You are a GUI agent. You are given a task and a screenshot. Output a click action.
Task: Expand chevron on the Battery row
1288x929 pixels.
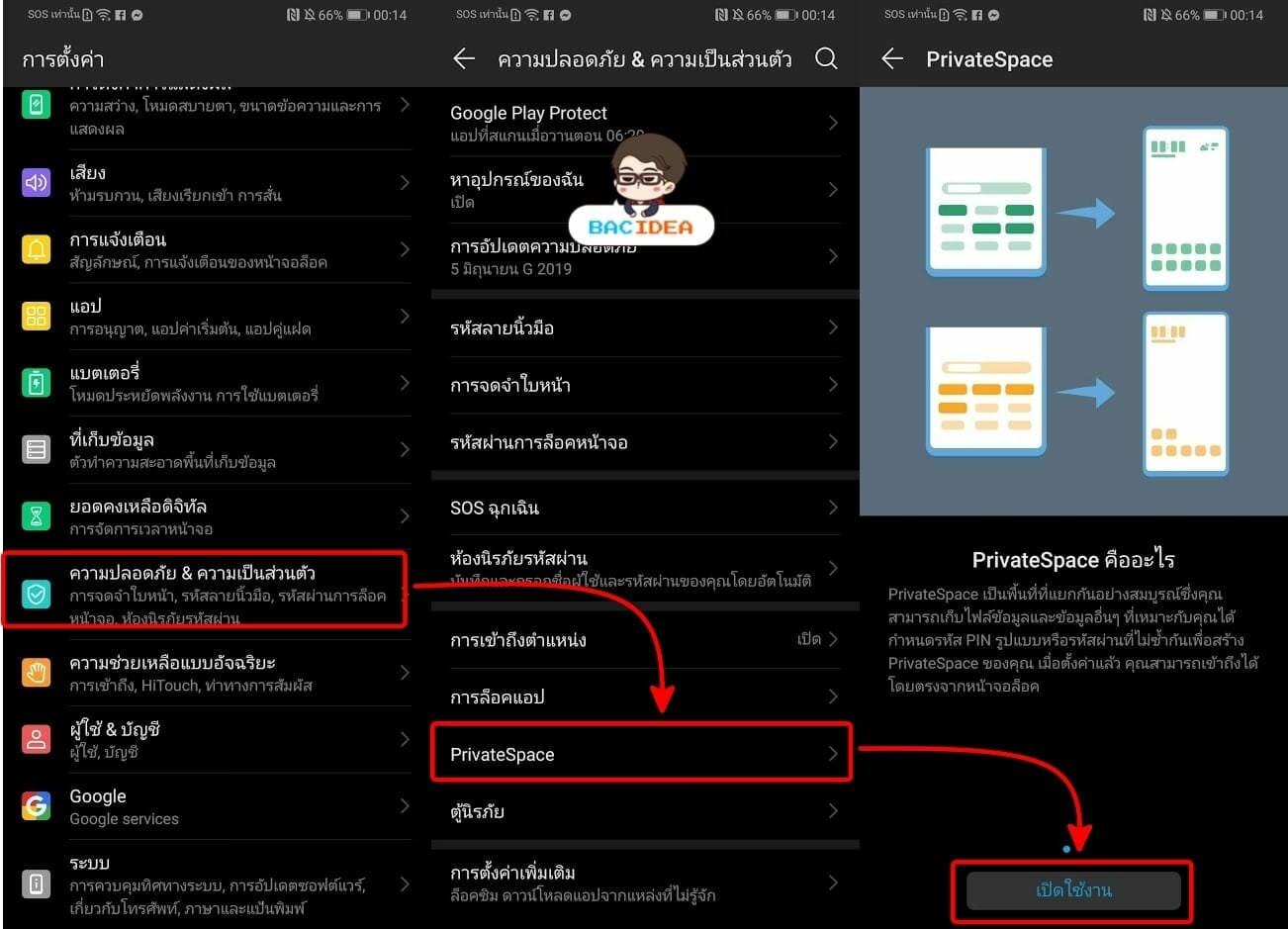[405, 383]
